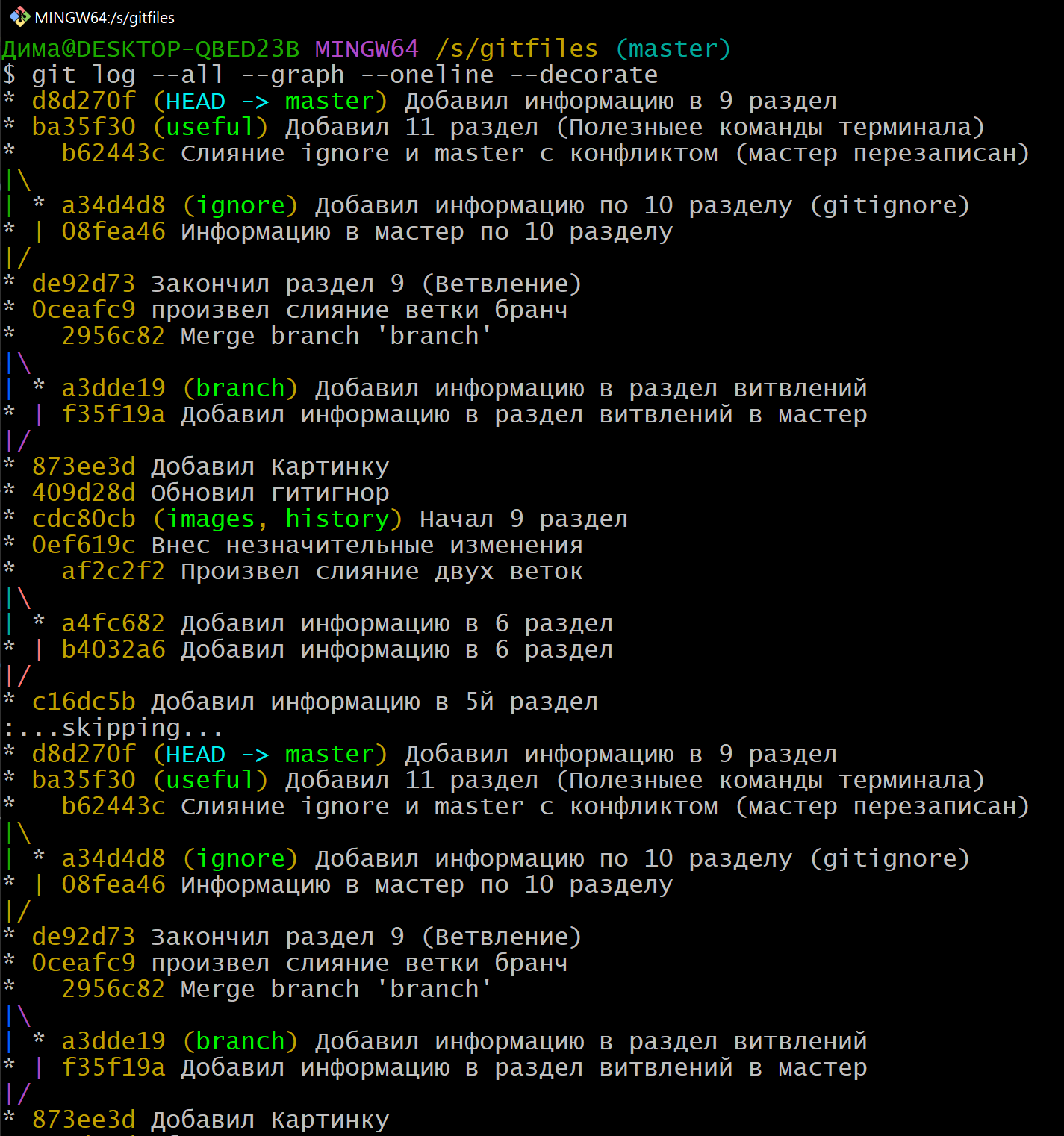The height and width of the screenshot is (1136, 1064).
Task: Click the message Обновил гитигнор
Action: coord(270,493)
